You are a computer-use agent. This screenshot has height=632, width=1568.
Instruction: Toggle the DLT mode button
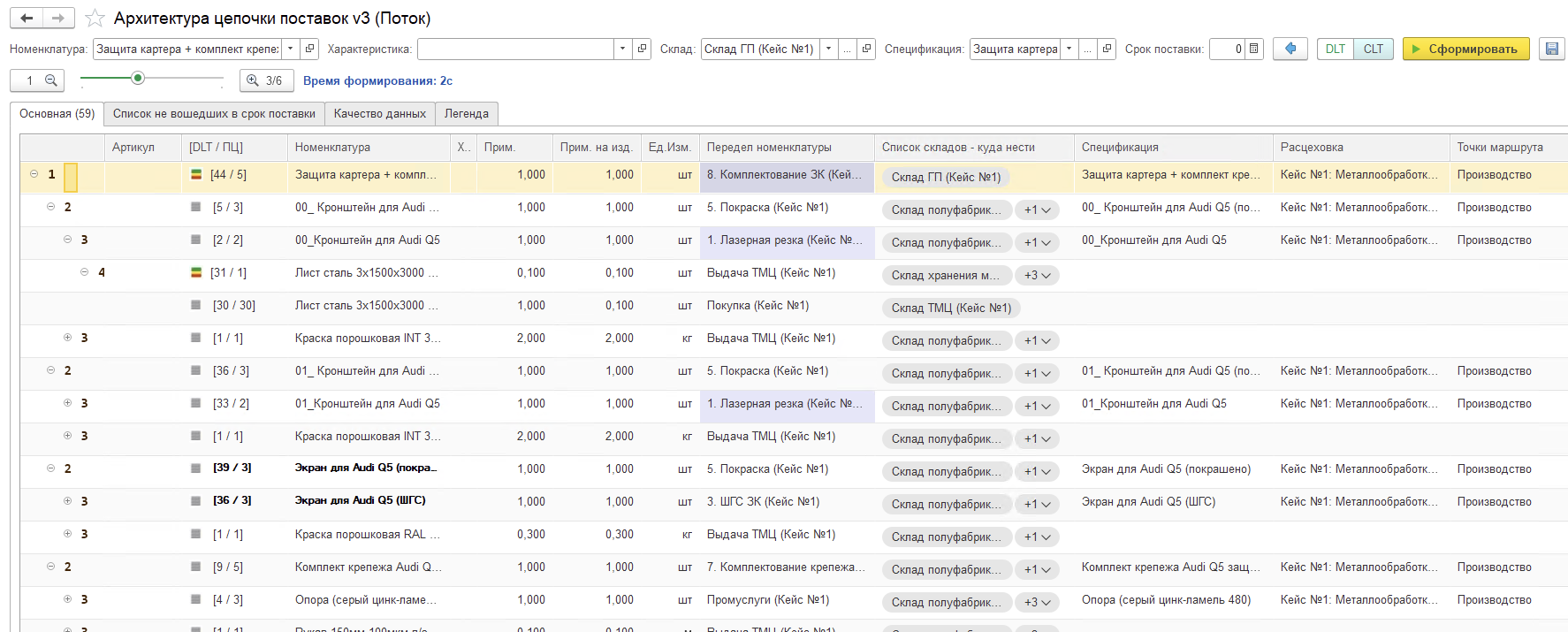1335,49
